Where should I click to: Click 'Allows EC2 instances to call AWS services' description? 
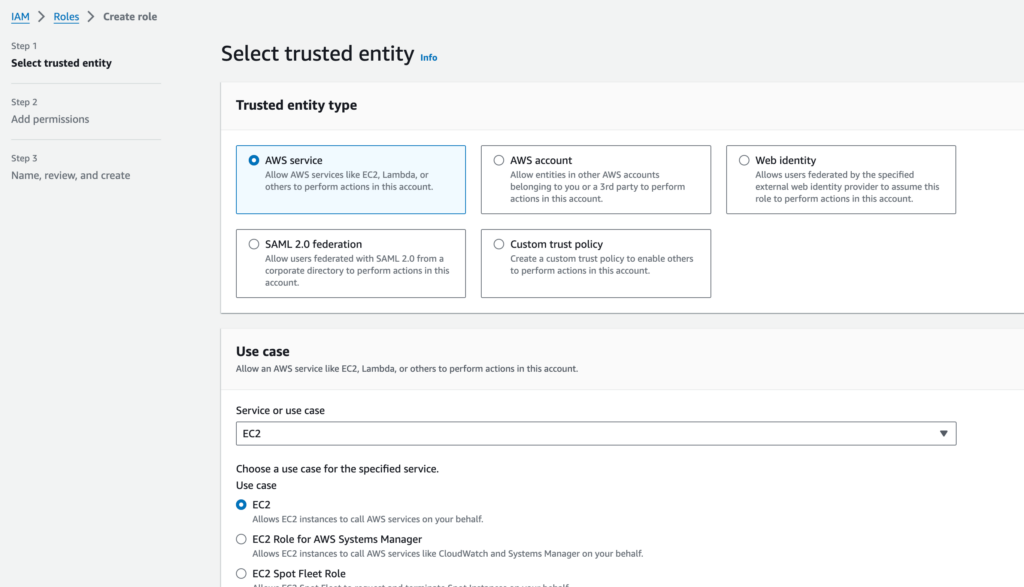tap(368, 519)
